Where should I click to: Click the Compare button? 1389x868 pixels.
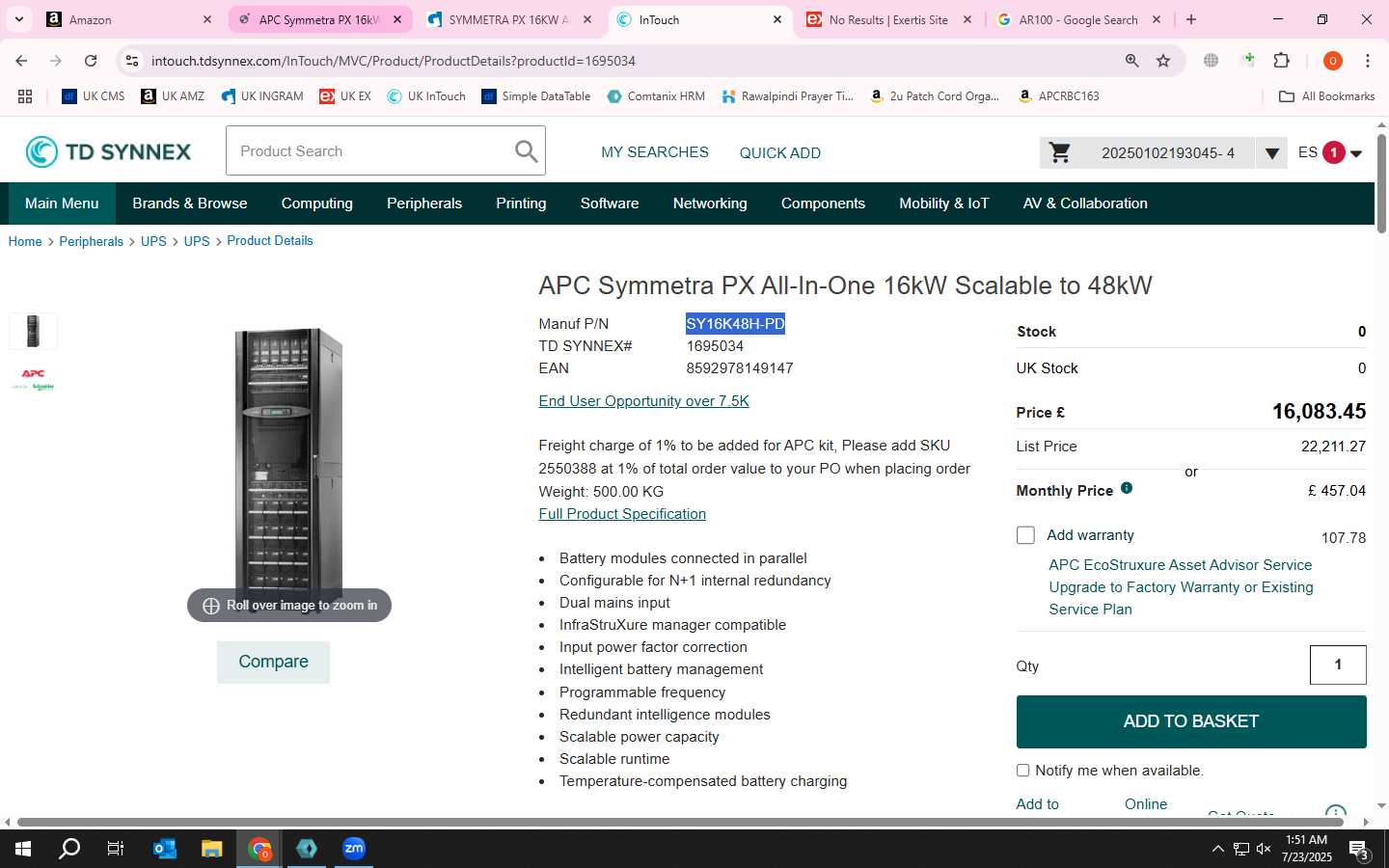[x=273, y=662]
